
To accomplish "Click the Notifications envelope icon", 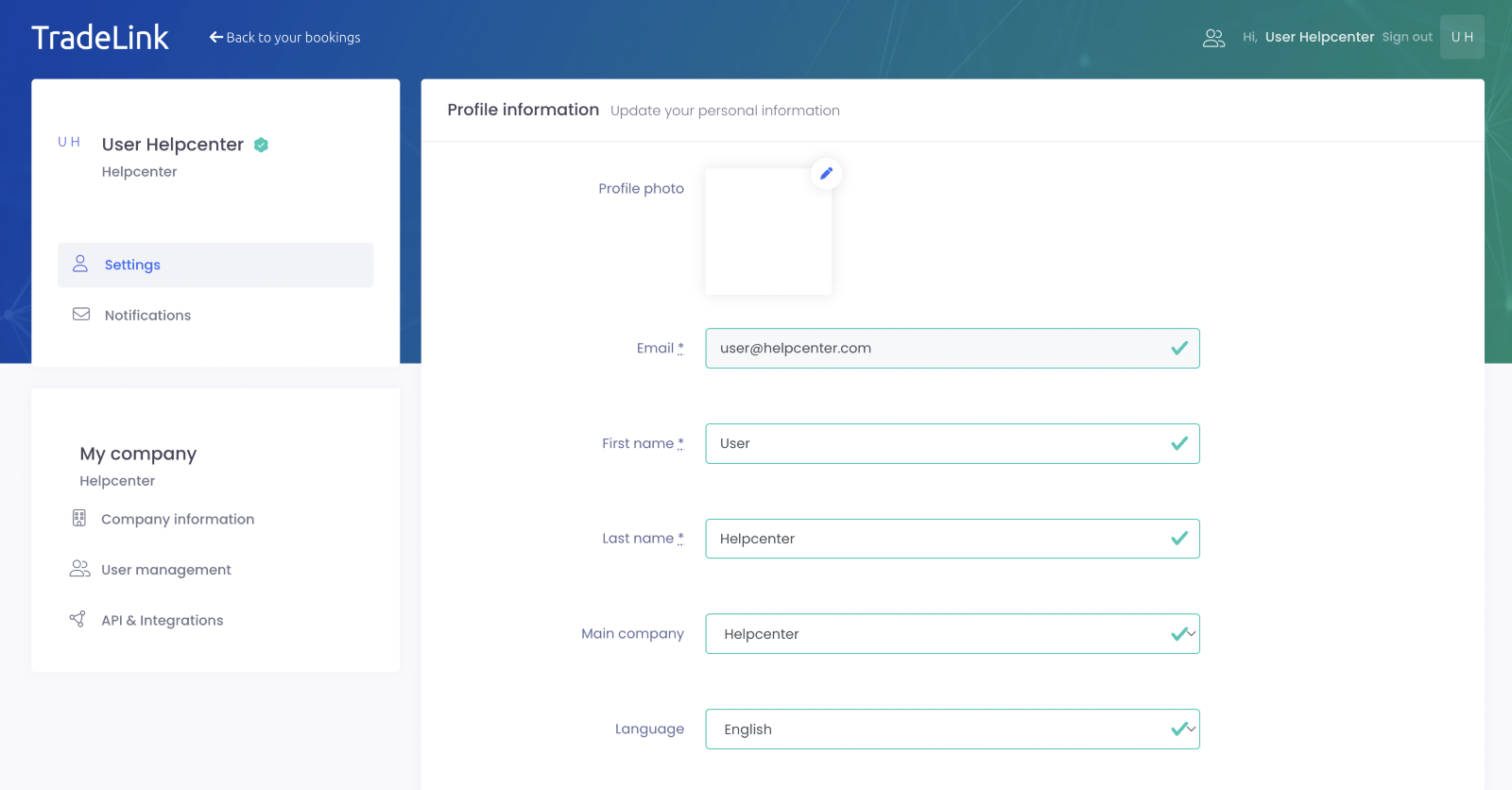I will [x=81, y=315].
